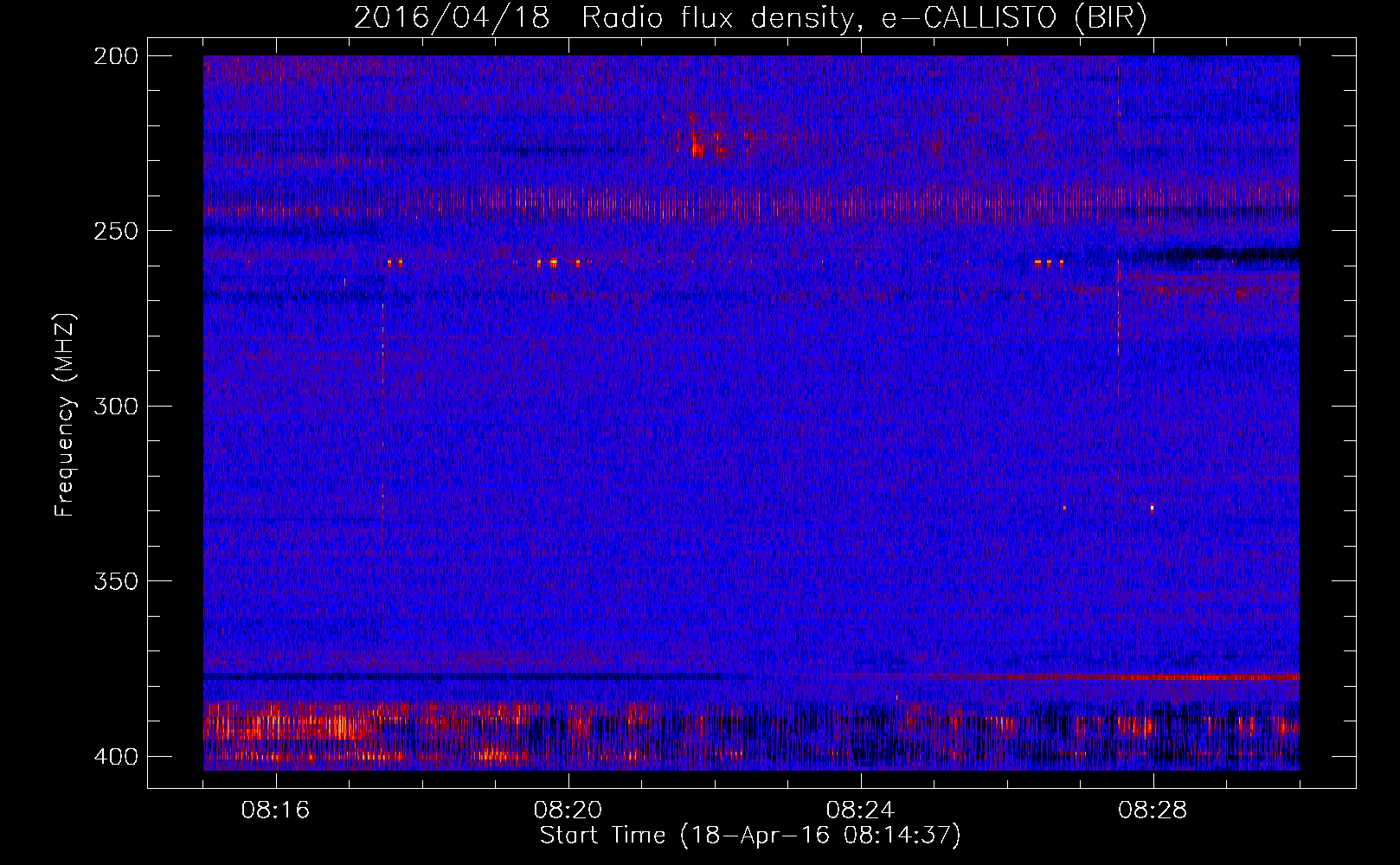Click the 08:20 time tick label
This screenshot has width=1400, height=865.
click(568, 811)
